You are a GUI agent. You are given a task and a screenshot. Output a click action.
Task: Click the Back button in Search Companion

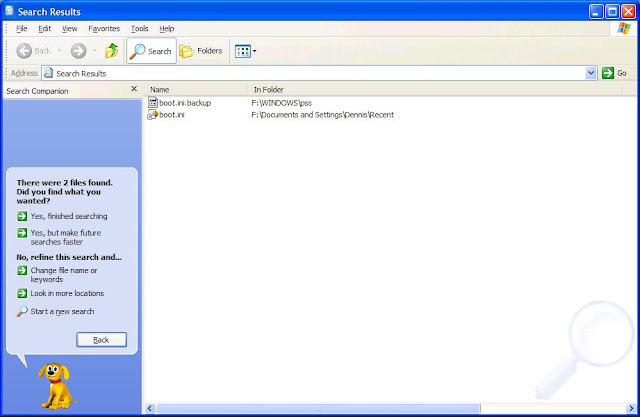[101, 339]
